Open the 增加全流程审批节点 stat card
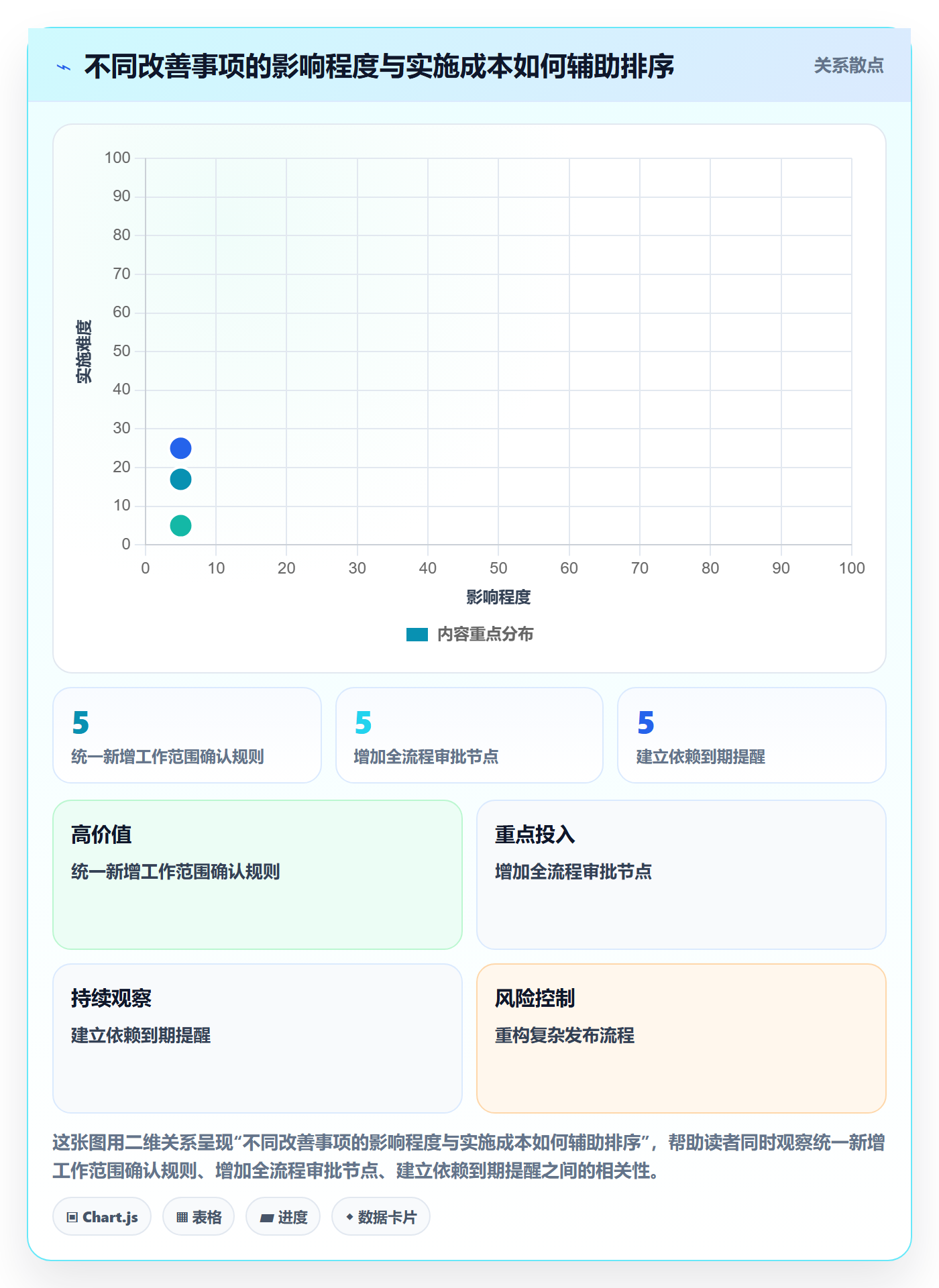The image size is (939, 1288). coord(469,735)
